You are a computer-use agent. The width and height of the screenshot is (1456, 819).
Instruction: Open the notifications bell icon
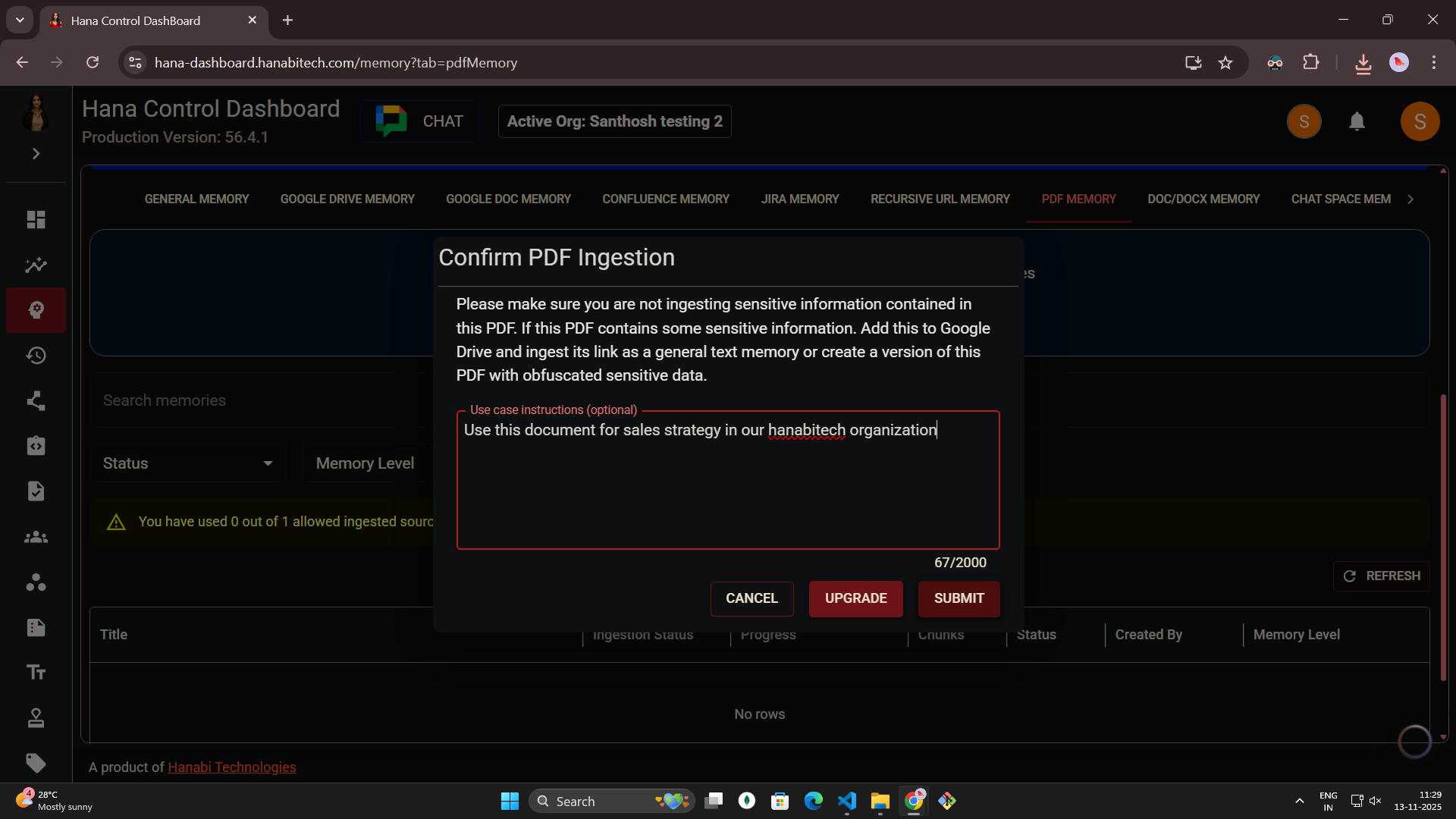[1357, 121]
